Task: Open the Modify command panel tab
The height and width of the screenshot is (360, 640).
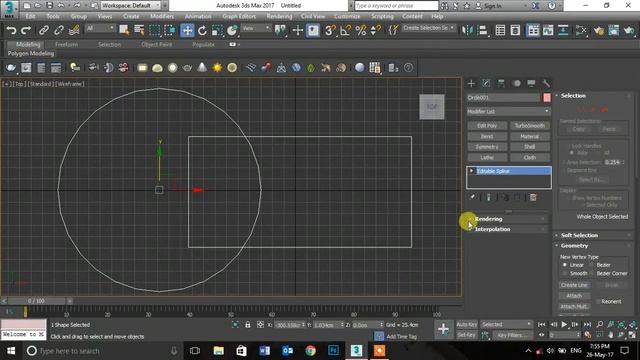Action: (486, 83)
